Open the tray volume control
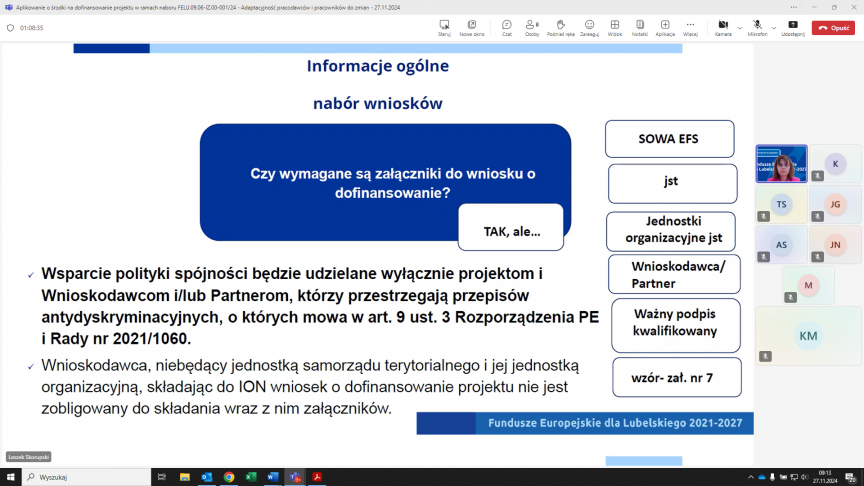 [x=804, y=477]
